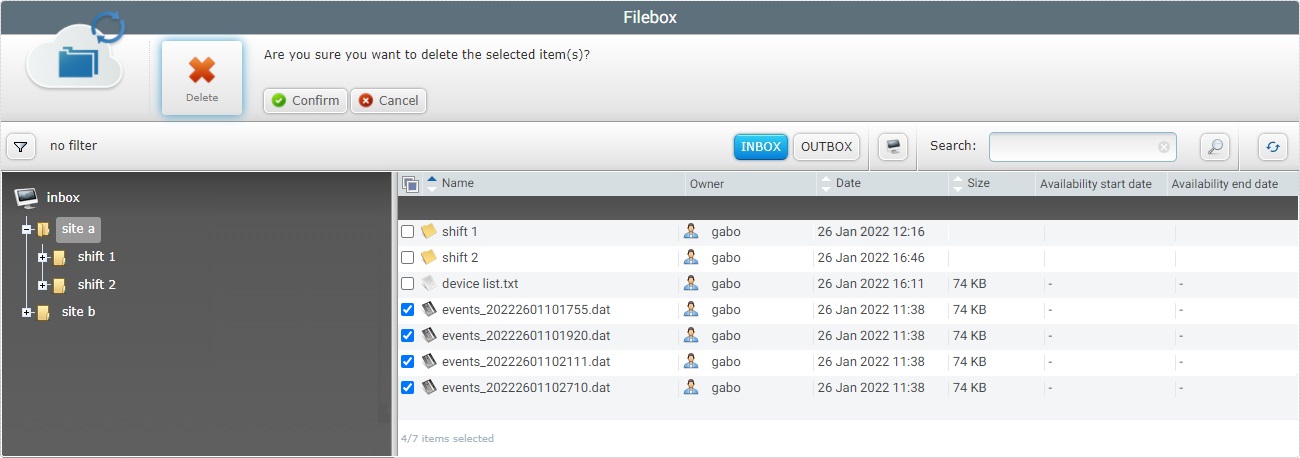Screen dimensions: 1300x458
Task: Open the filter funnel button
Action: click(x=21, y=147)
